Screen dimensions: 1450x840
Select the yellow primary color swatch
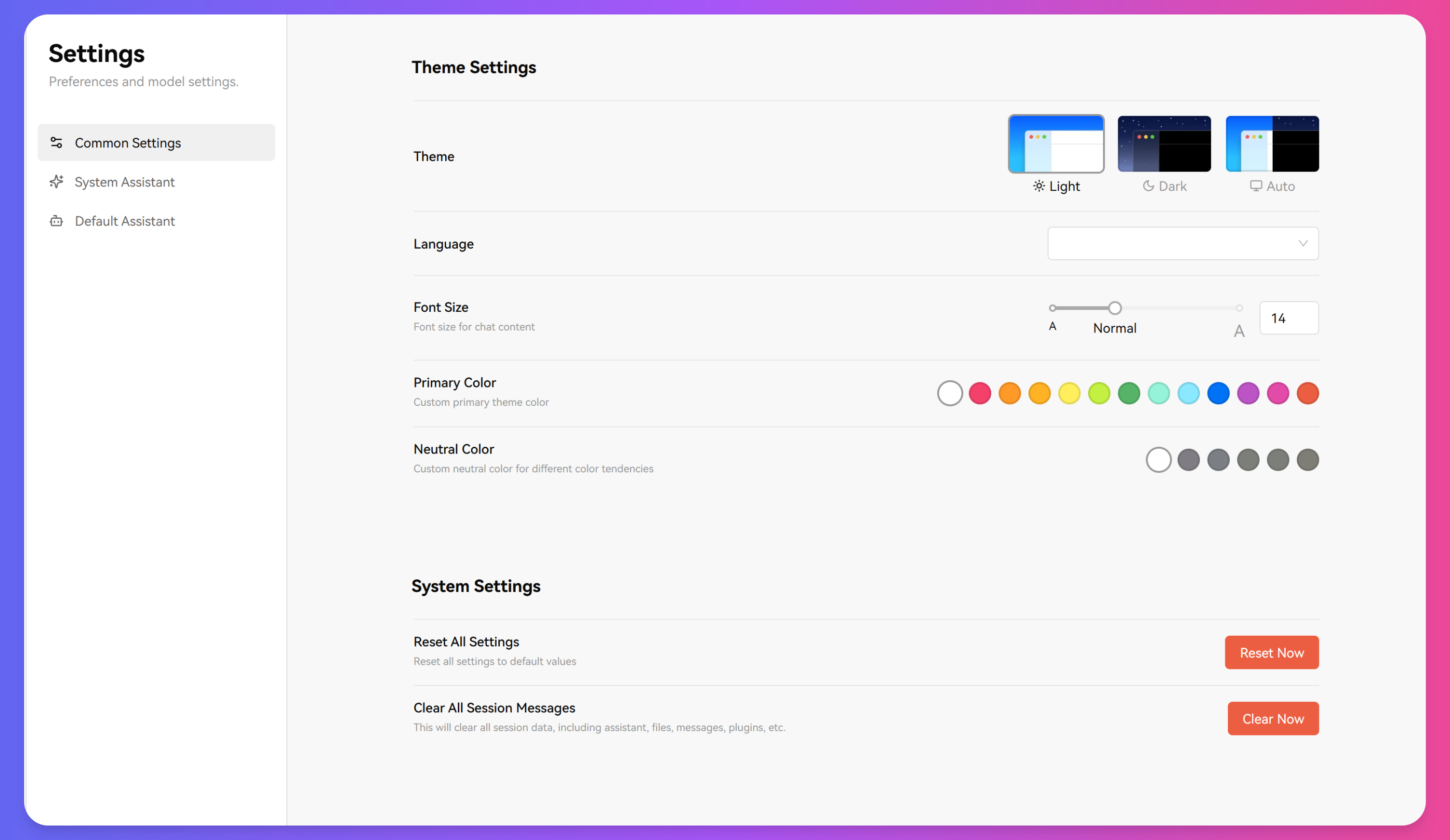(1070, 394)
